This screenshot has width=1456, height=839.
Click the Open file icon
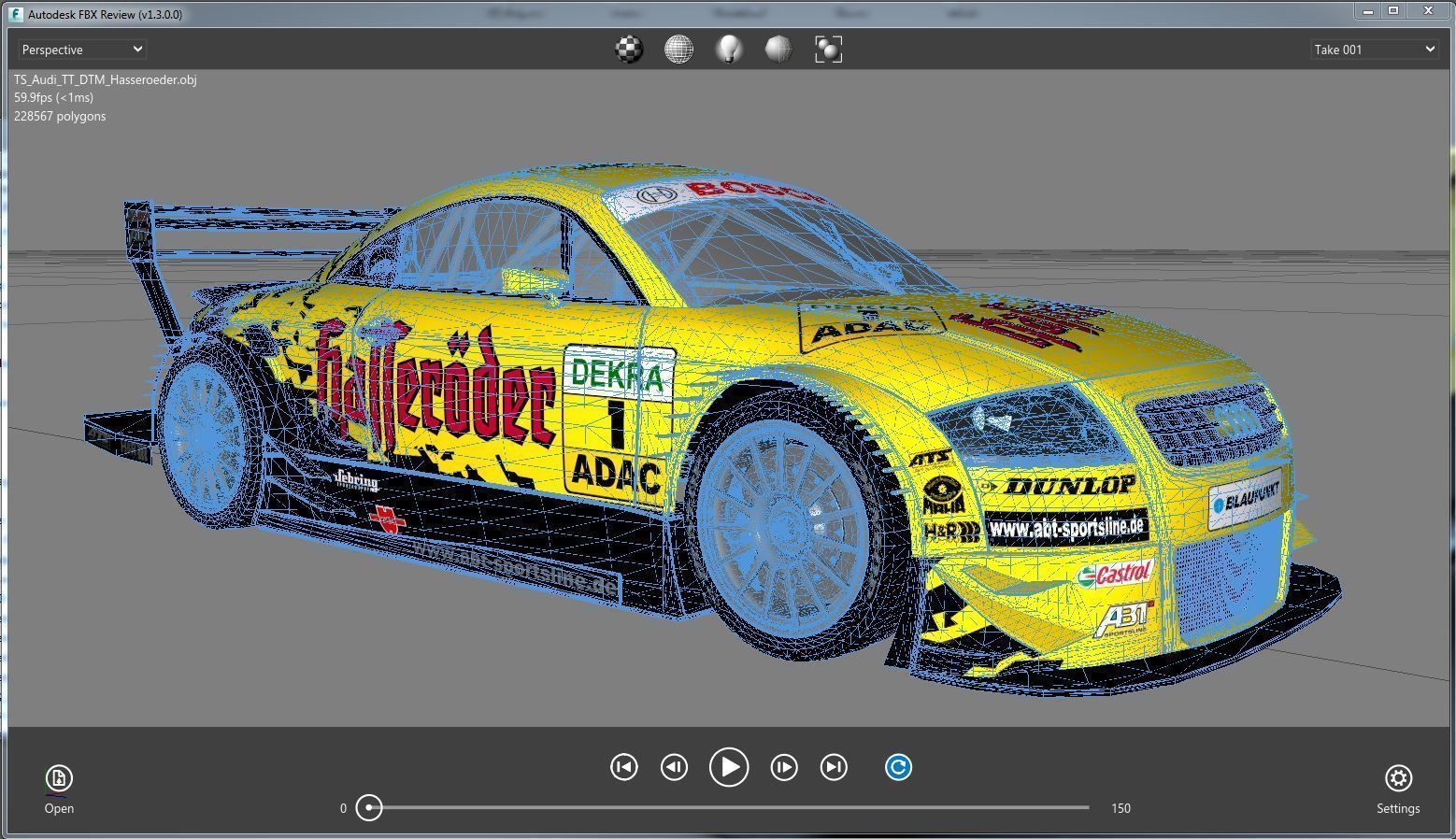pyautogui.click(x=59, y=777)
